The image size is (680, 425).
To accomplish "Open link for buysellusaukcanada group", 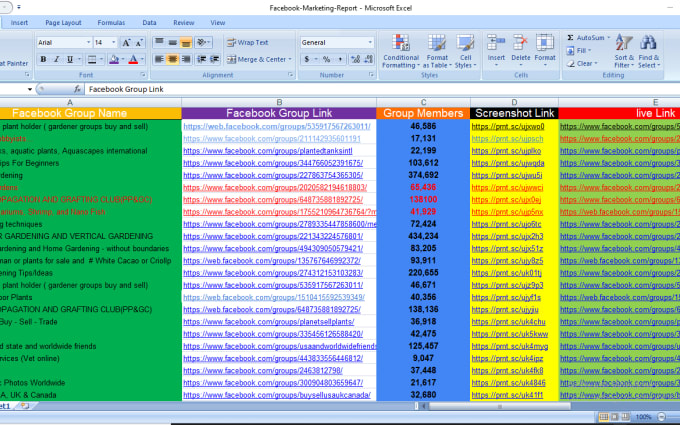I will [277, 395].
